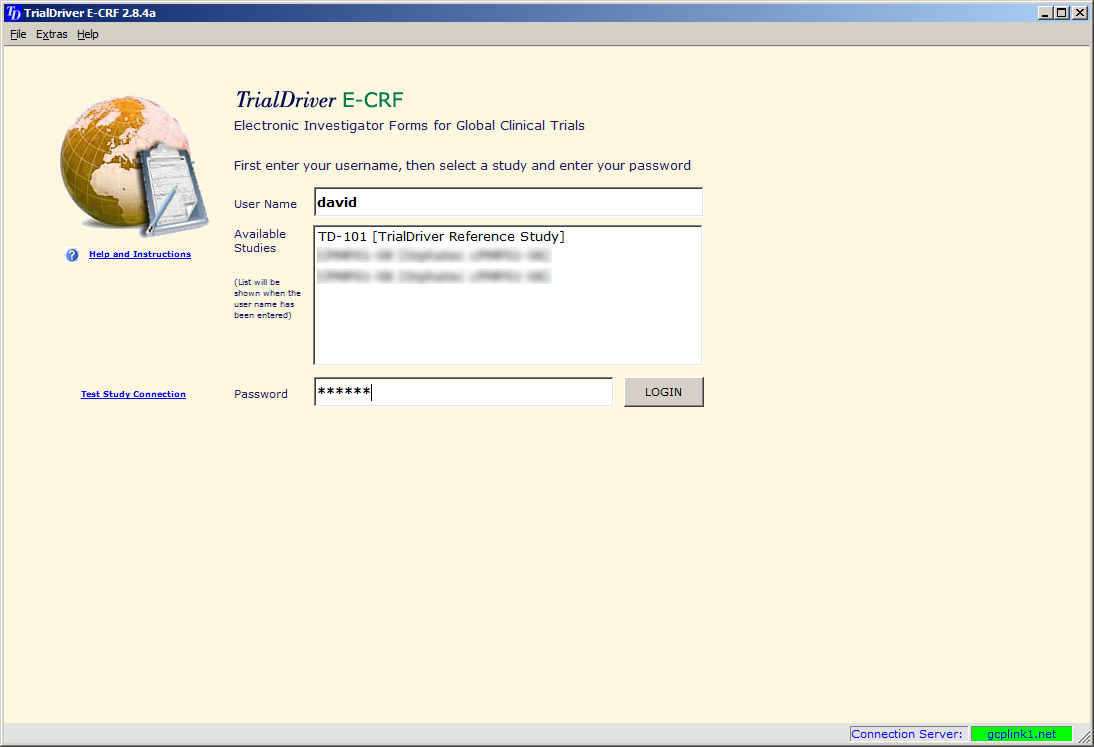Image resolution: width=1094 pixels, height=747 pixels.
Task: Minimize the TrialDriver E-CRF window
Action: coord(1046,13)
